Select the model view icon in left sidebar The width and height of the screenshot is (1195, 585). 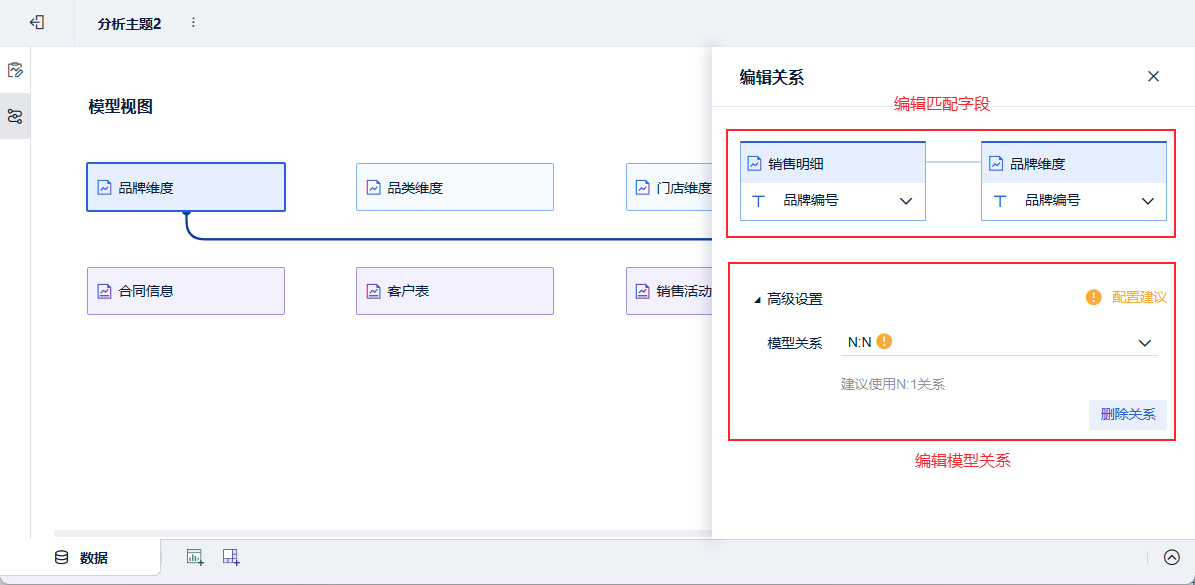[x=15, y=116]
